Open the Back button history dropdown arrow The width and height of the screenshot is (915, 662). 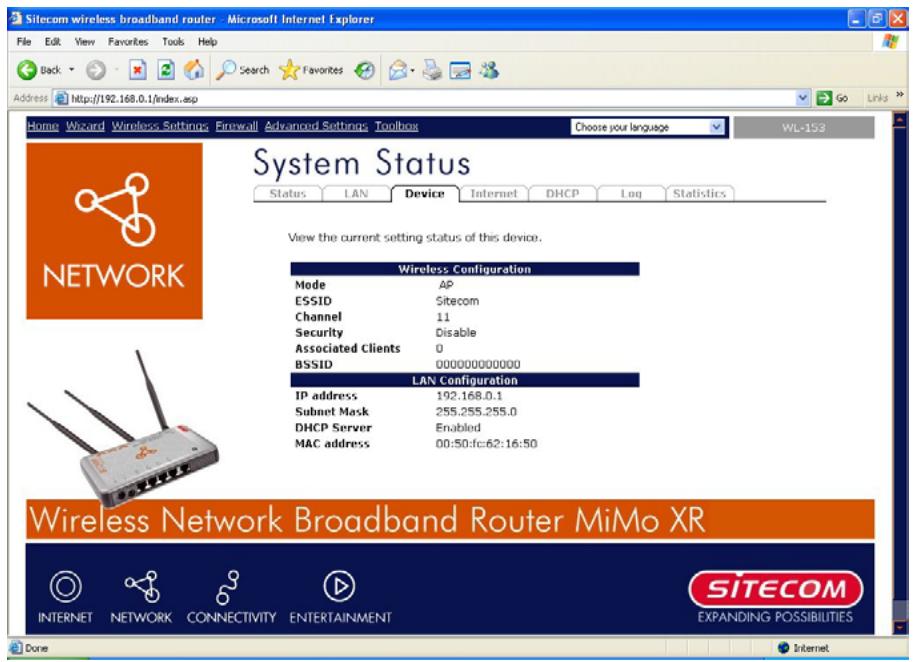coord(72,70)
